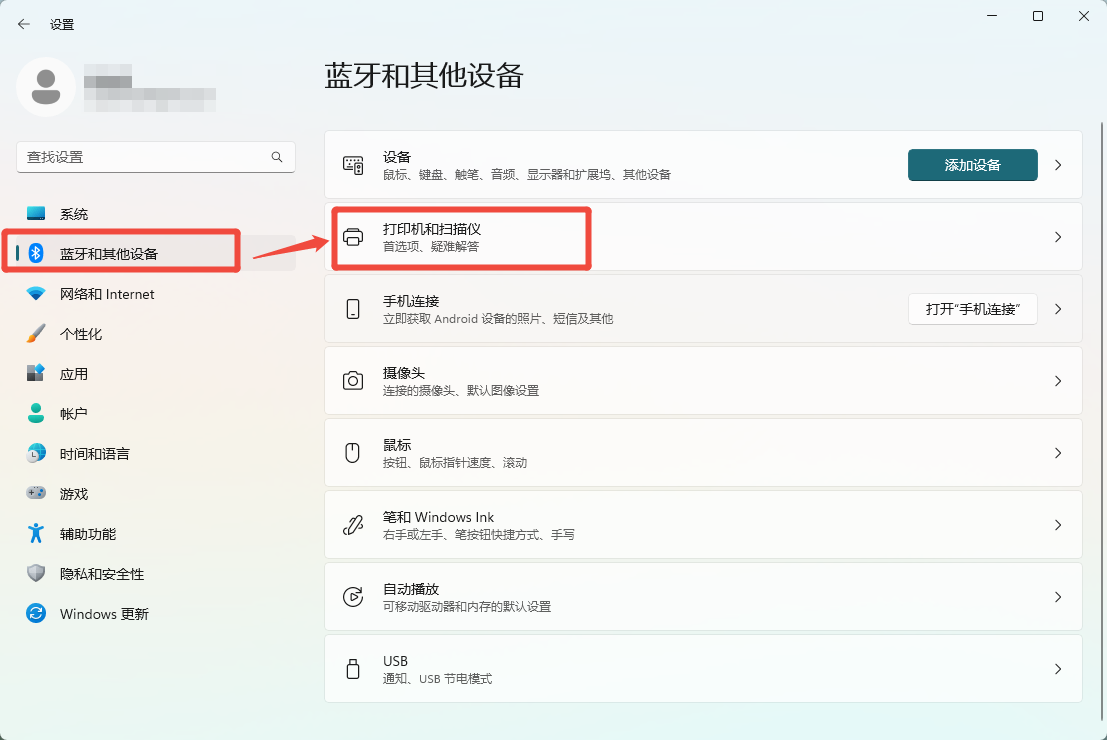Go to Windows 更新 in sidebar
The width and height of the screenshot is (1107, 740).
tap(104, 614)
